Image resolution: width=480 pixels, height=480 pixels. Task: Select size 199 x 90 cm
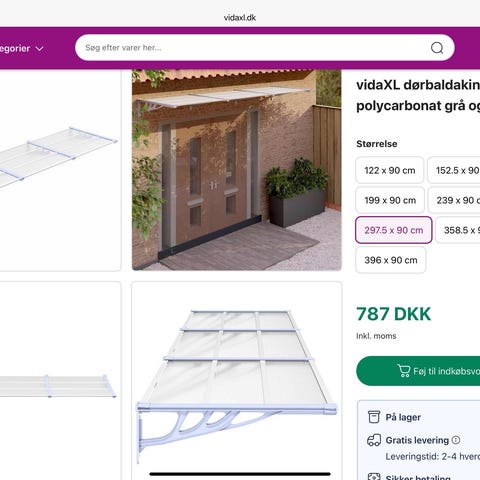point(390,200)
